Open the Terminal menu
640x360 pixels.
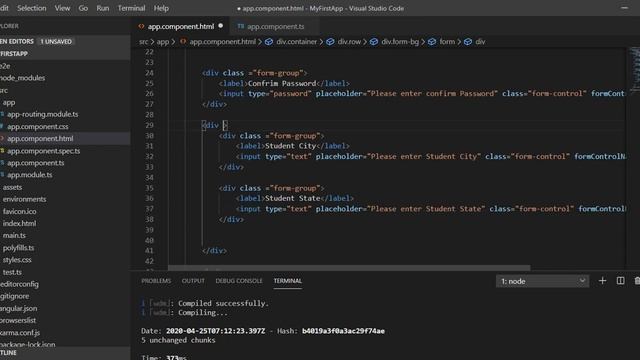[131, 8]
